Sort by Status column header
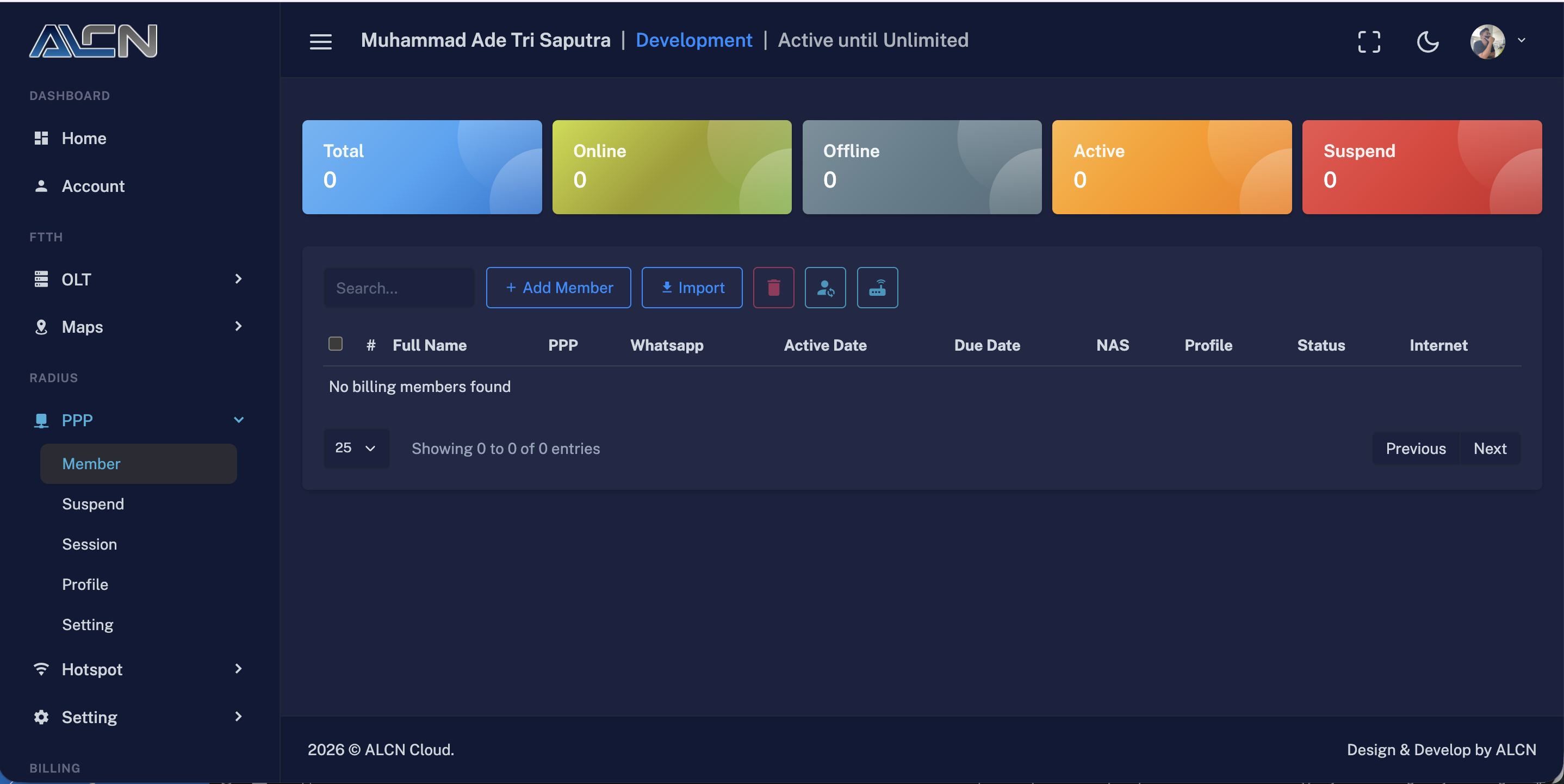 click(x=1321, y=345)
